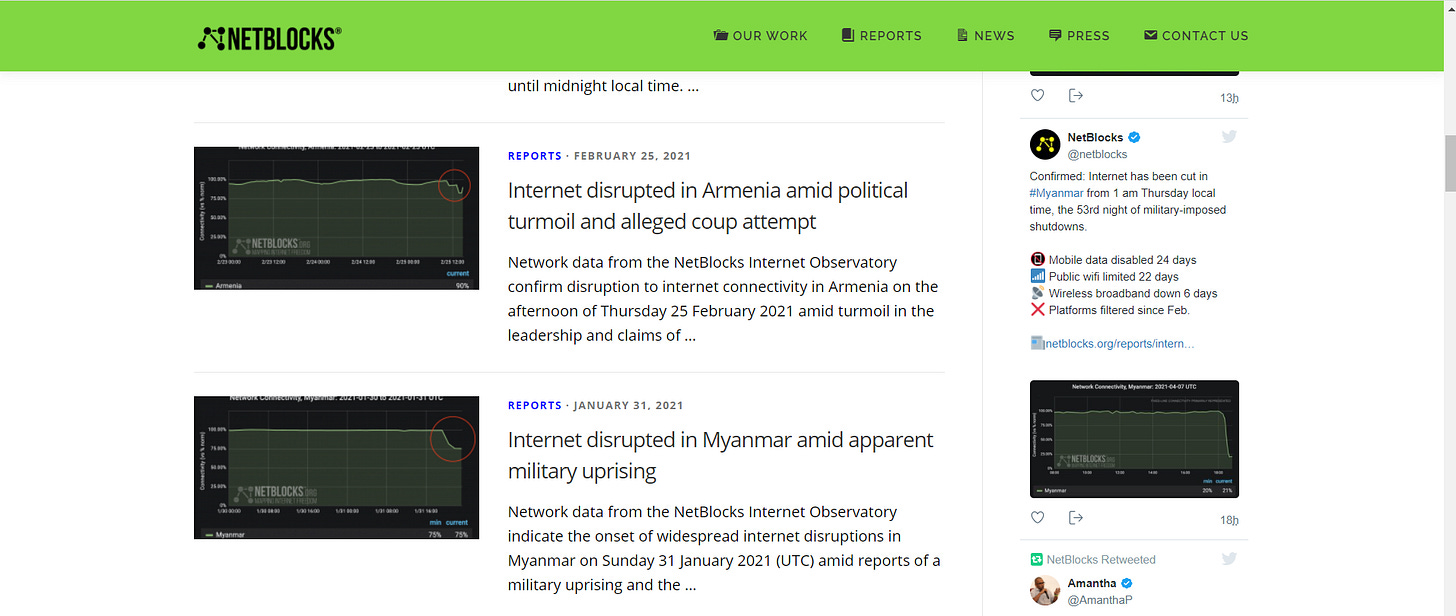Open @AmanthaP handle link
The image size is (1456, 616).
[1099, 600]
